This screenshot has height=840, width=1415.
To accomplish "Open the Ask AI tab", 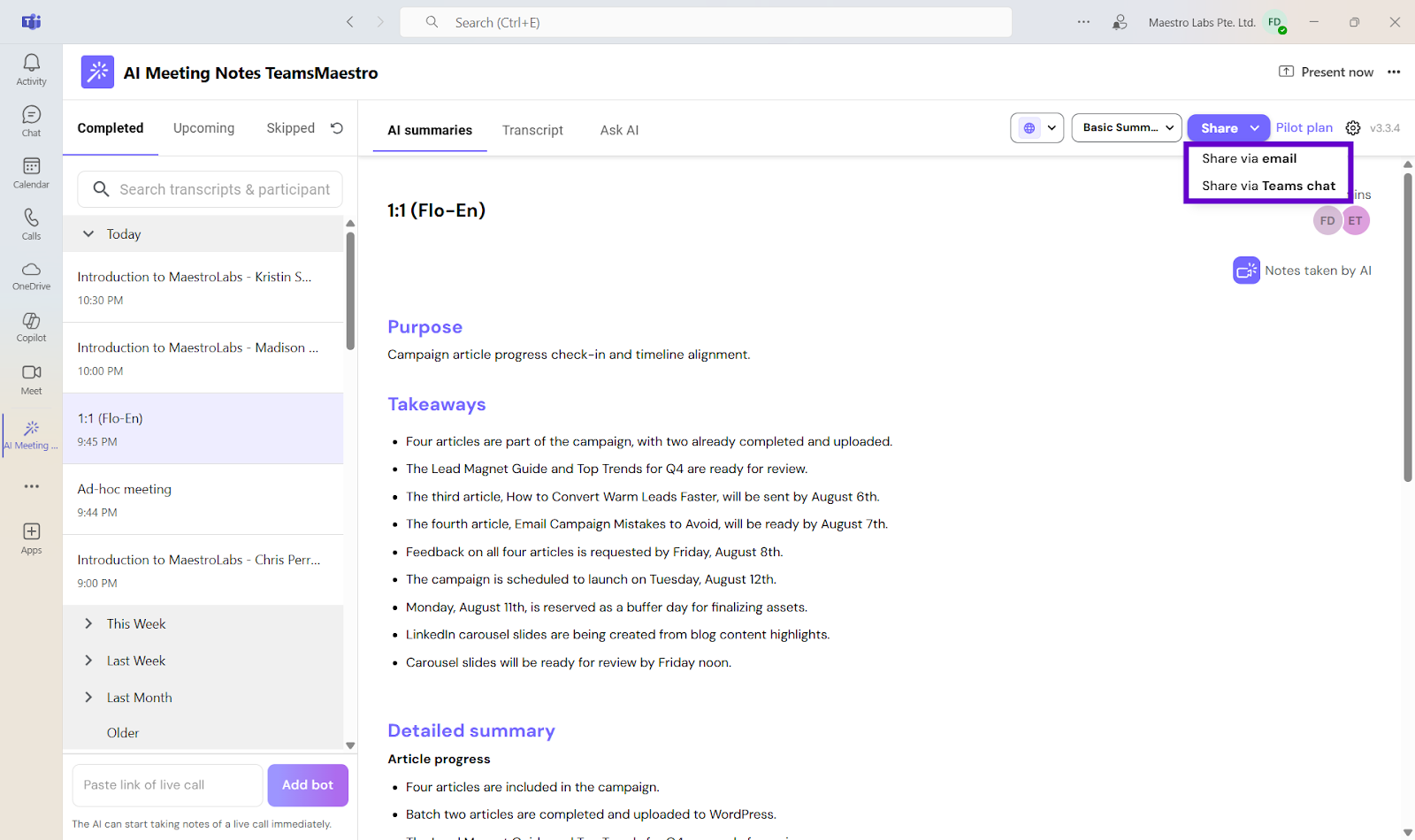I will [x=619, y=130].
